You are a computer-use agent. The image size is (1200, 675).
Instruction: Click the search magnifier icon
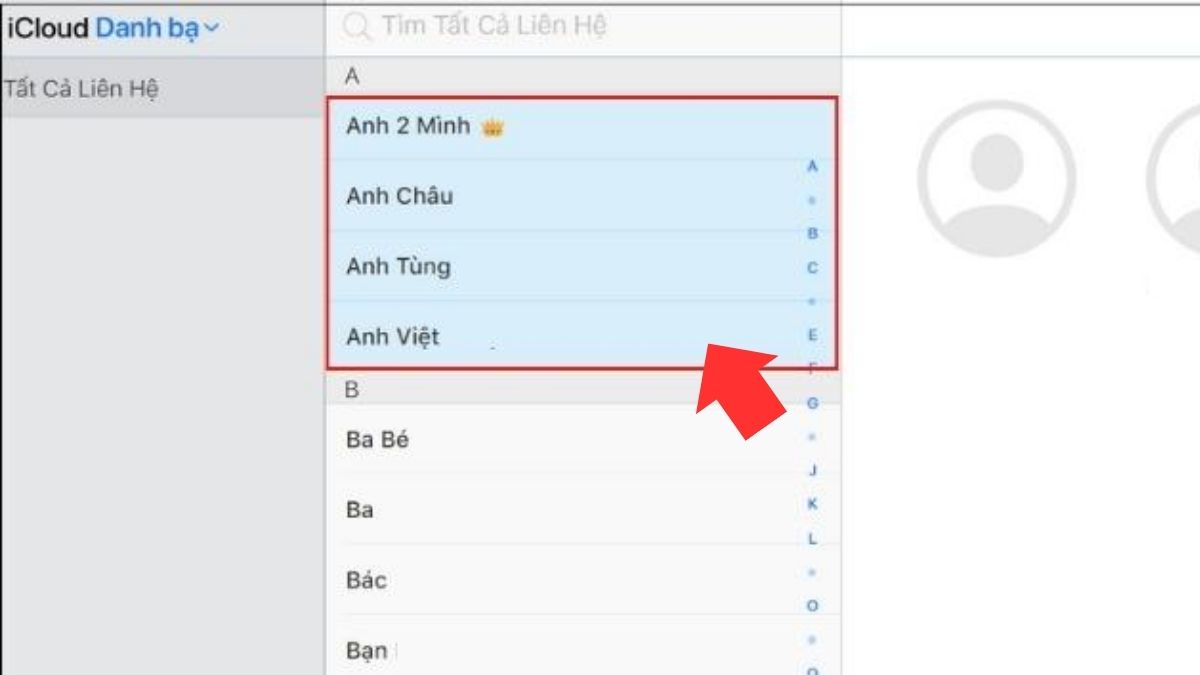pyautogui.click(x=355, y=26)
